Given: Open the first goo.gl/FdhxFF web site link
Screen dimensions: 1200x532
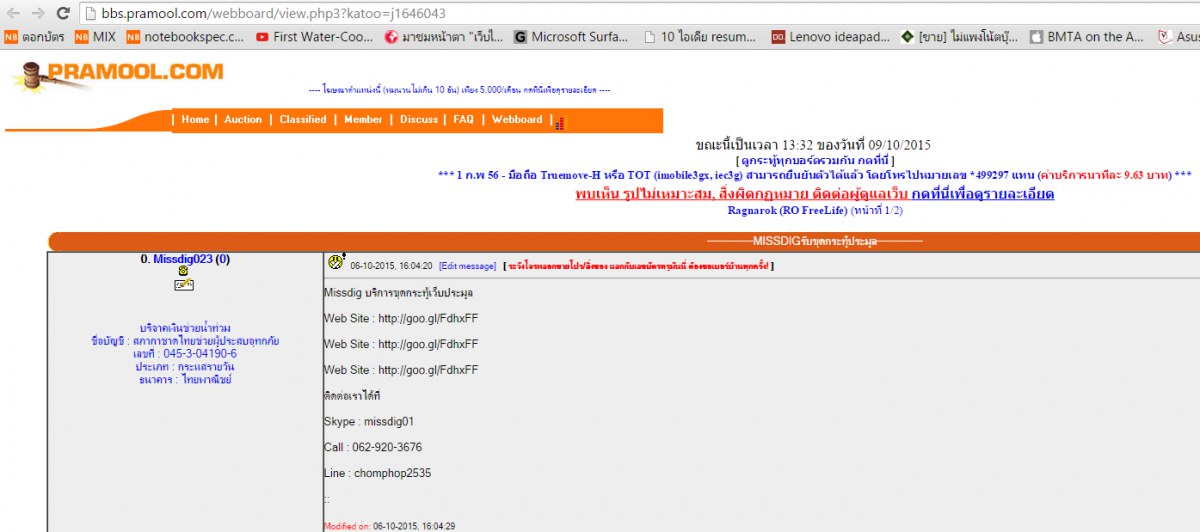Looking at the screenshot, I should click(428, 318).
